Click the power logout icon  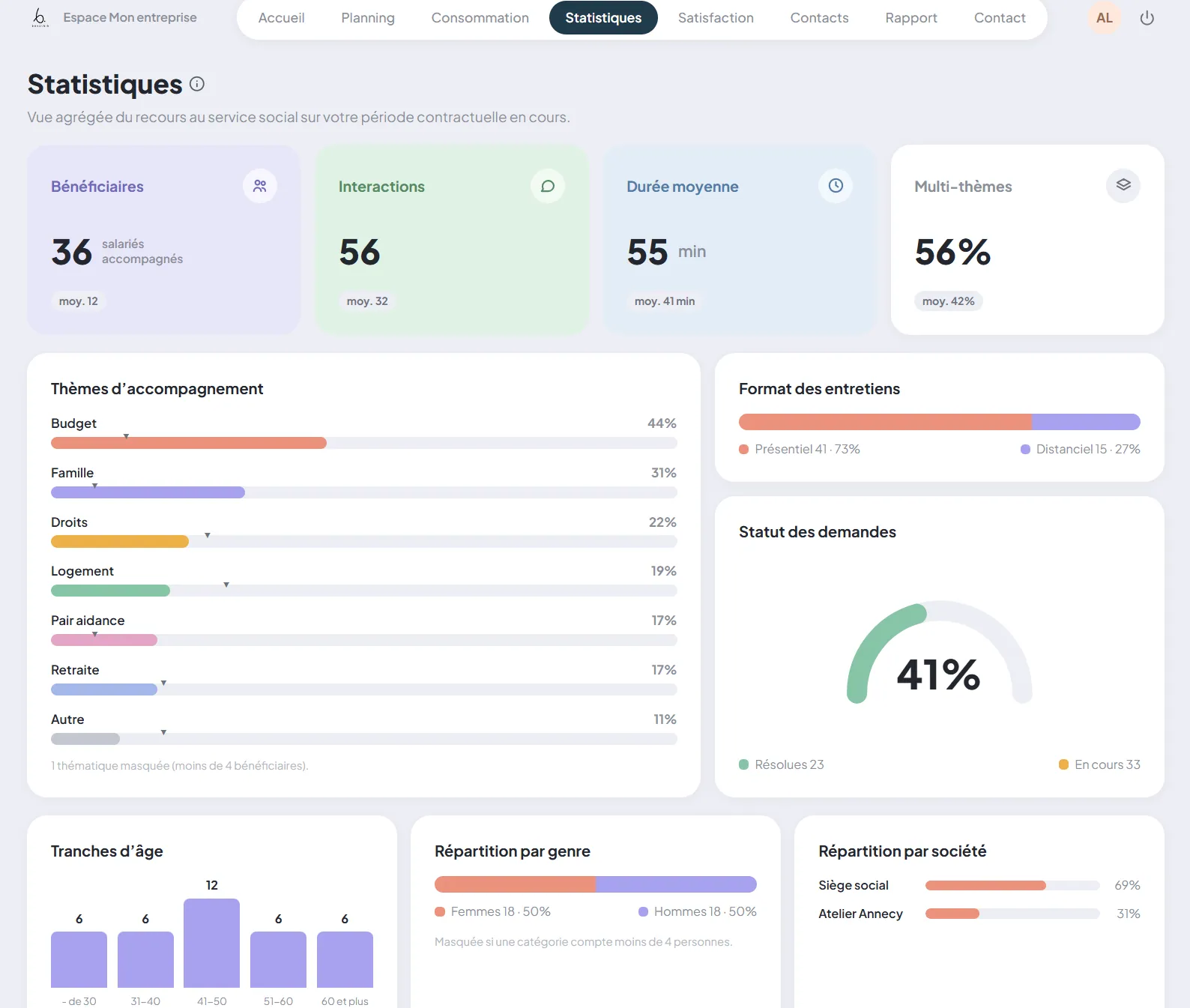pyautogui.click(x=1147, y=18)
